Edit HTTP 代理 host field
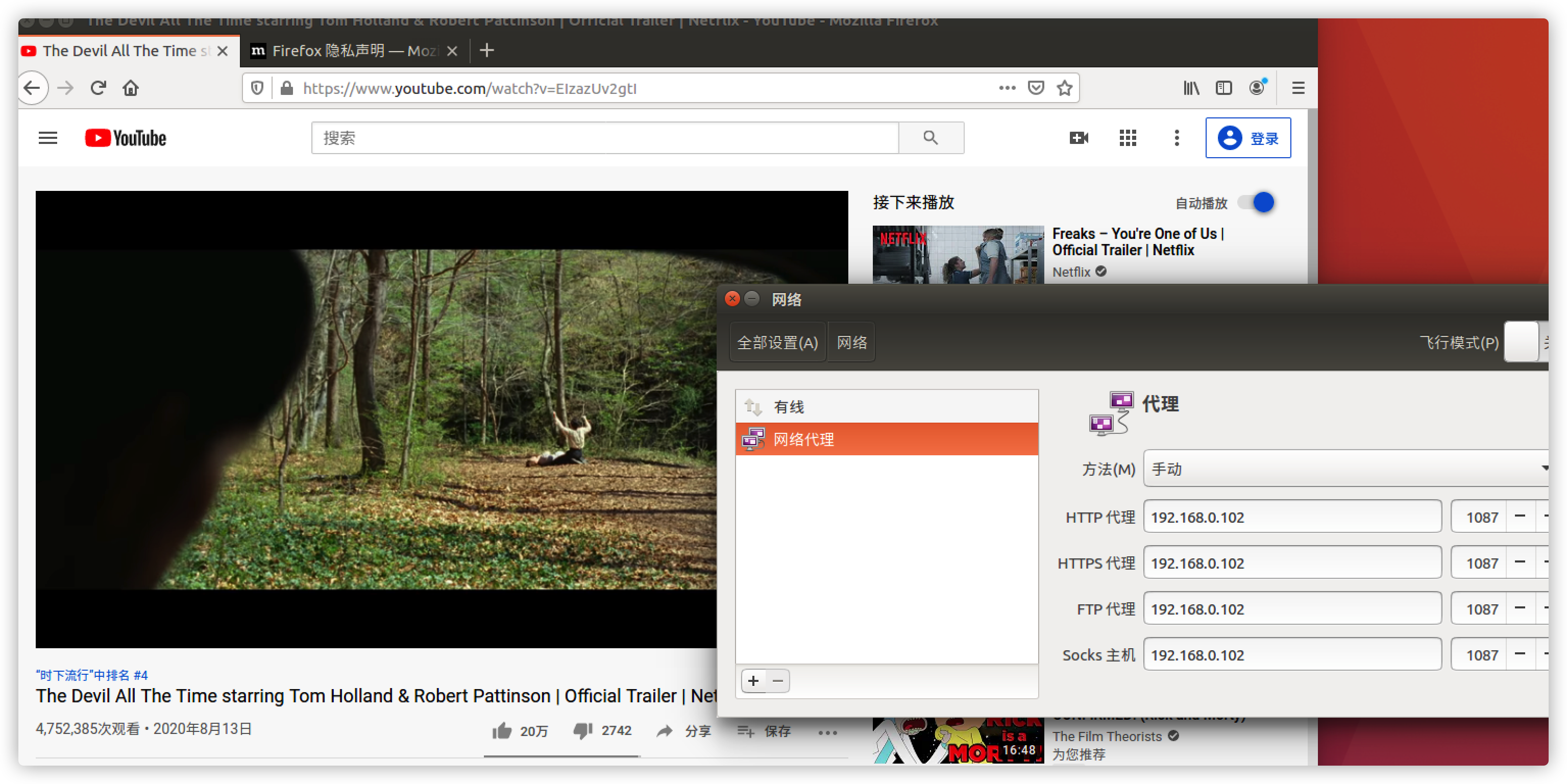Viewport: 1567px width, 784px height. pos(1292,517)
